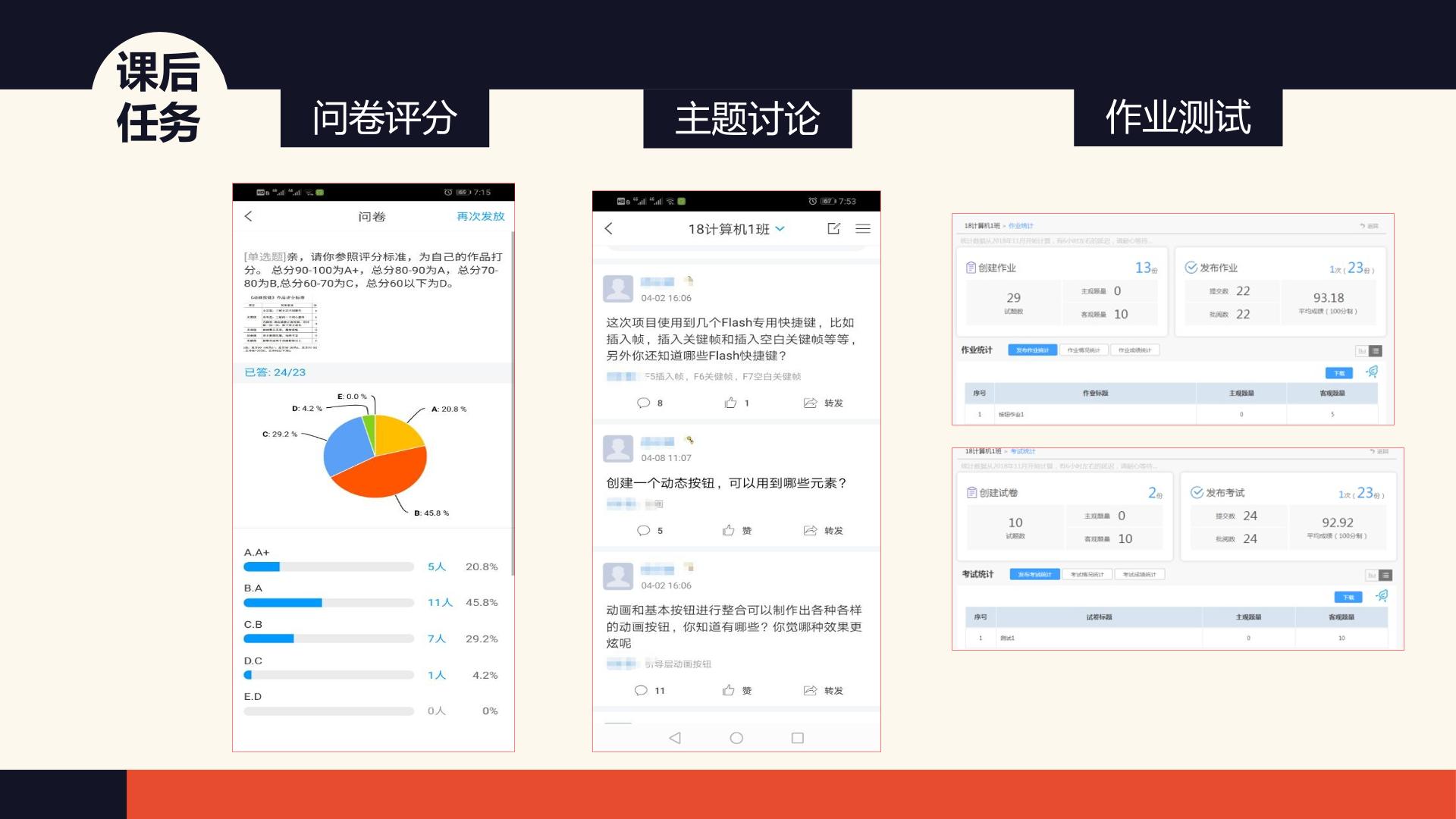Like the Flash快捷键 post with 1 like

pos(736,403)
